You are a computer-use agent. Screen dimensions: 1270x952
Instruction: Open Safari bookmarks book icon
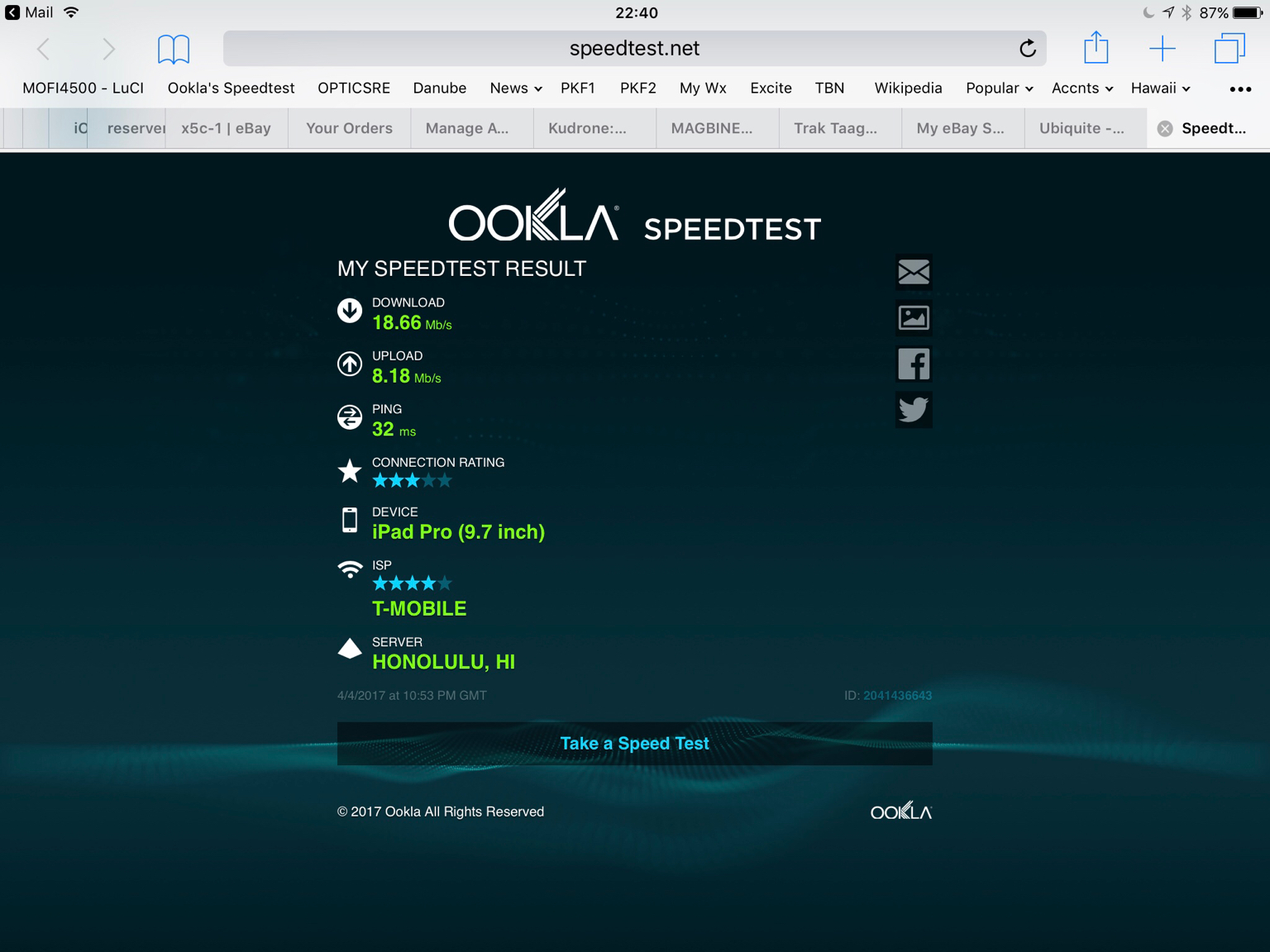[x=174, y=49]
